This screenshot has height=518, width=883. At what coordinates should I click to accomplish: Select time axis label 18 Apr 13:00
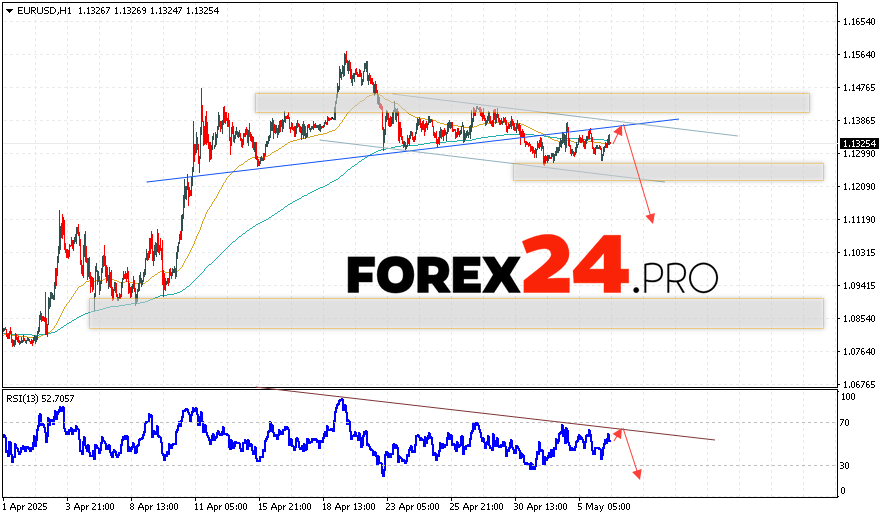(x=349, y=507)
